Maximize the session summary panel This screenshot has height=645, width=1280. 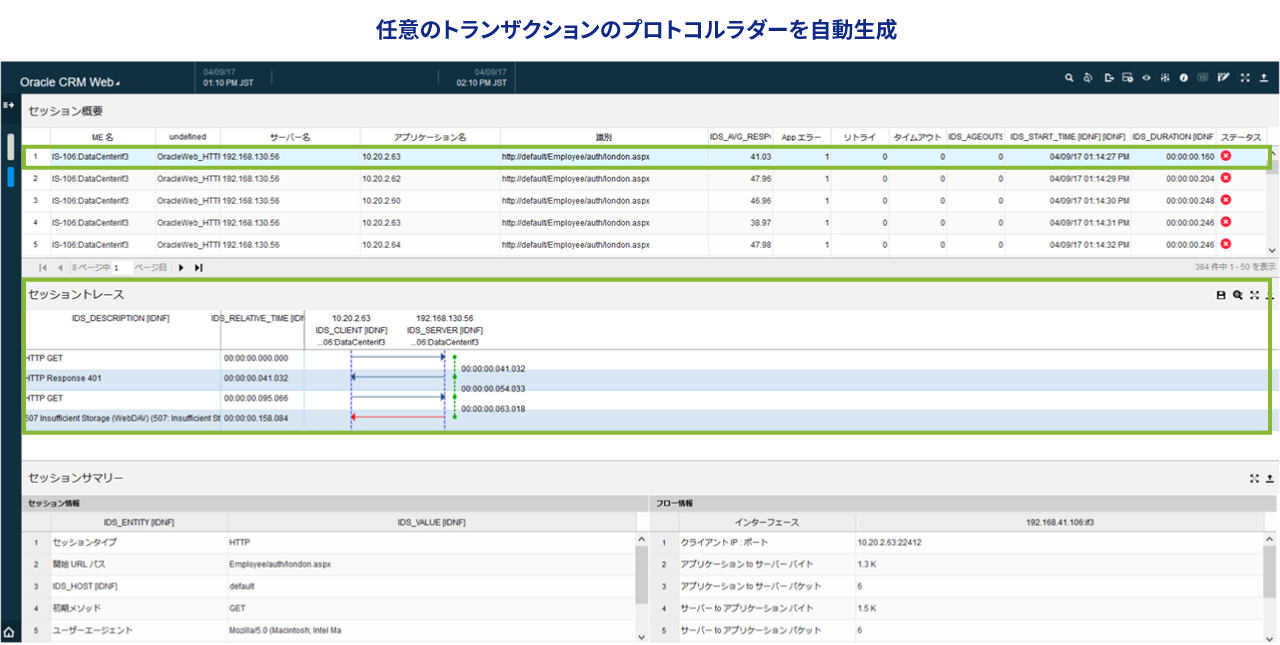click(x=1254, y=479)
